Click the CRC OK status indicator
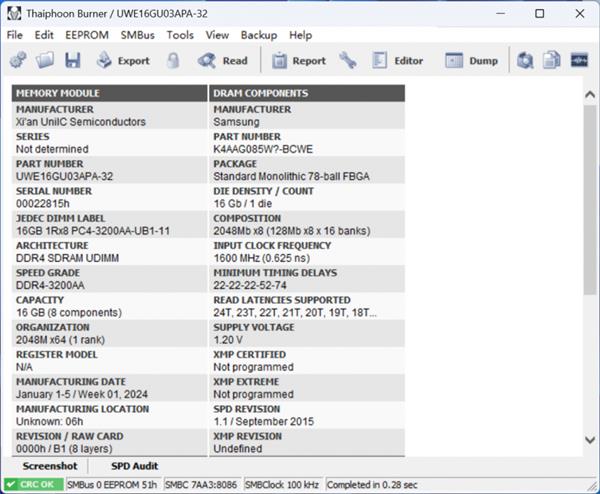Screen dimensions: 600x494 coord(34,484)
